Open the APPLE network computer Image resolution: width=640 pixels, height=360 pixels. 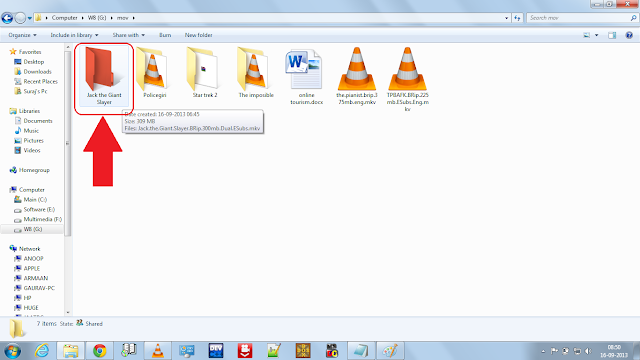27,268
